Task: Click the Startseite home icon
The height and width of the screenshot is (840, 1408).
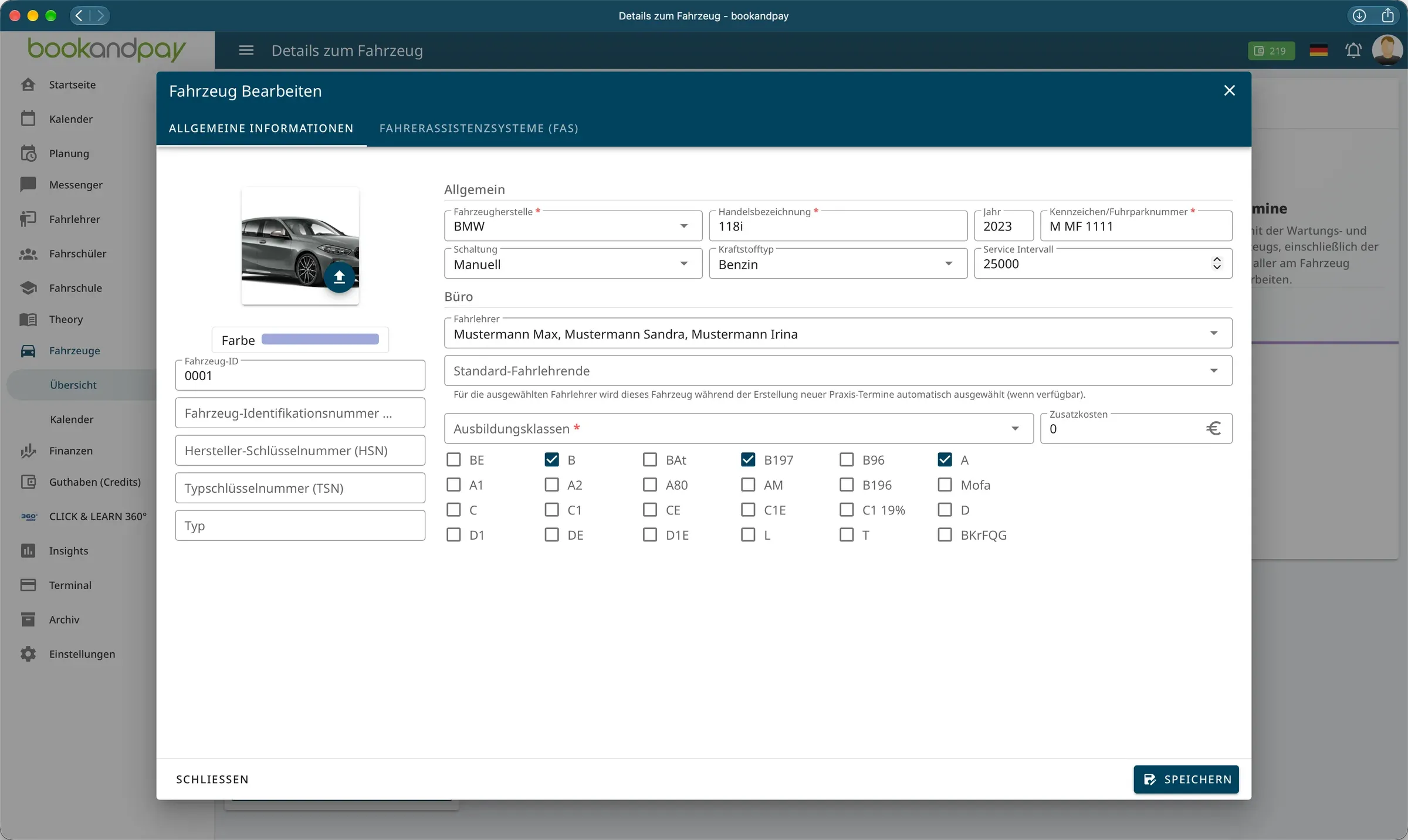Action: [28, 84]
